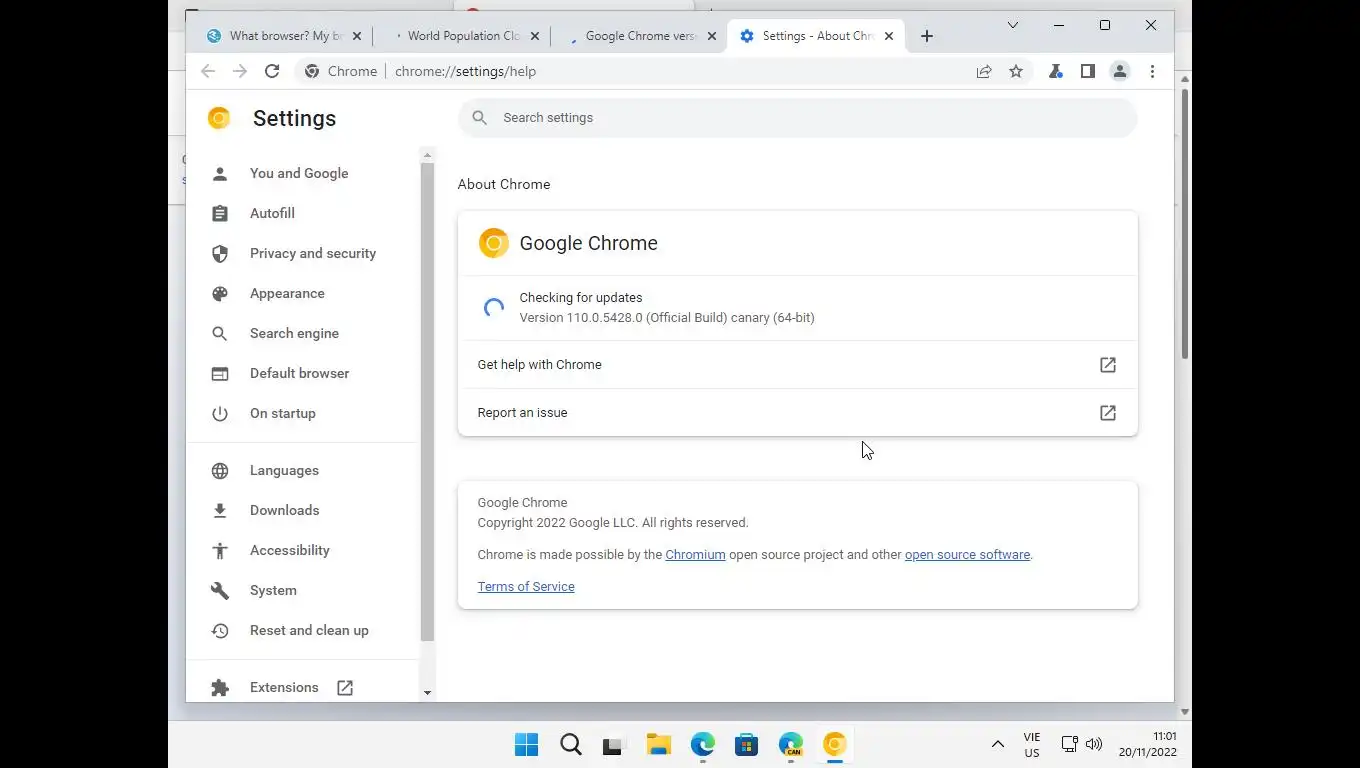This screenshot has width=1360, height=768.
Task: Click external-link icon beside Report an issue
Action: click(x=1108, y=413)
